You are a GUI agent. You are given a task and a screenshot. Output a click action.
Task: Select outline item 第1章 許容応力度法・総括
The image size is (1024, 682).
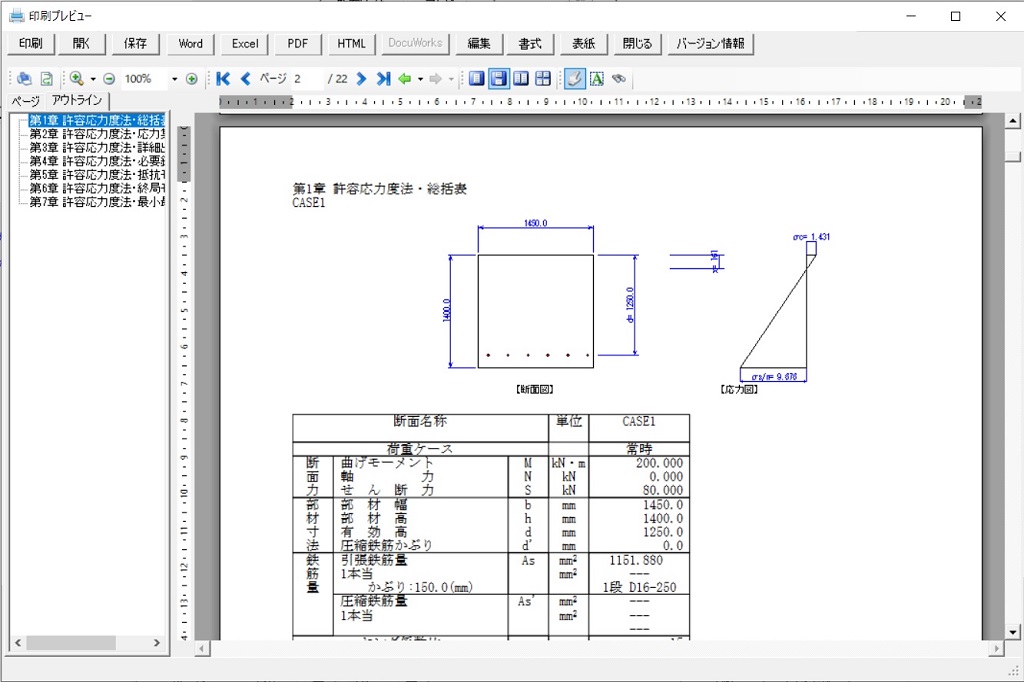pos(97,120)
